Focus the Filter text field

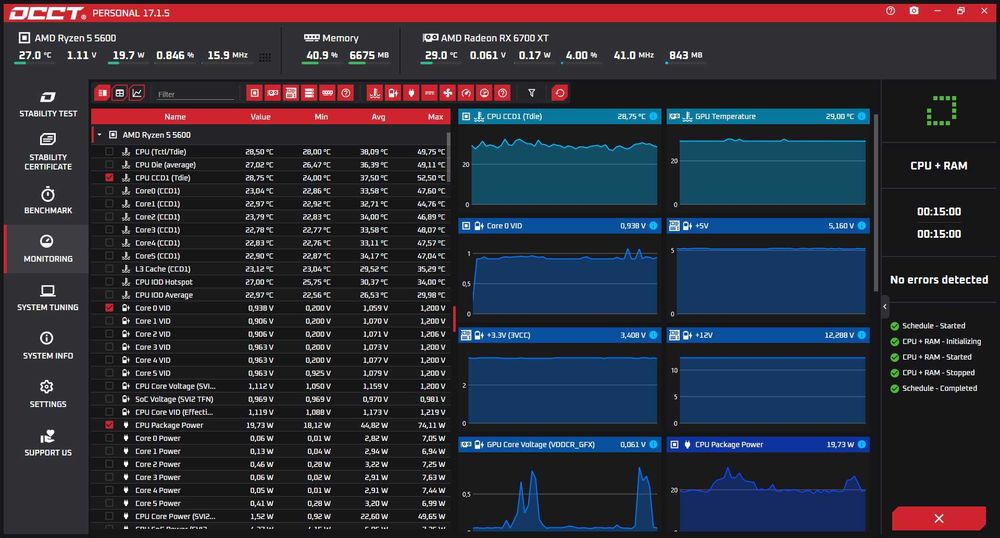[195, 94]
